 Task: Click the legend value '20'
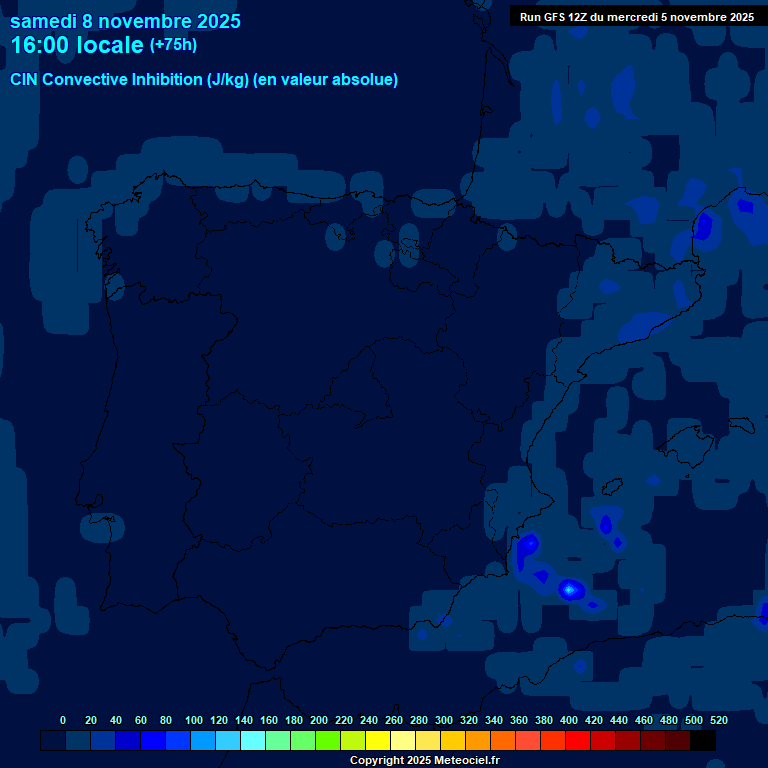click(x=91, y=720)
